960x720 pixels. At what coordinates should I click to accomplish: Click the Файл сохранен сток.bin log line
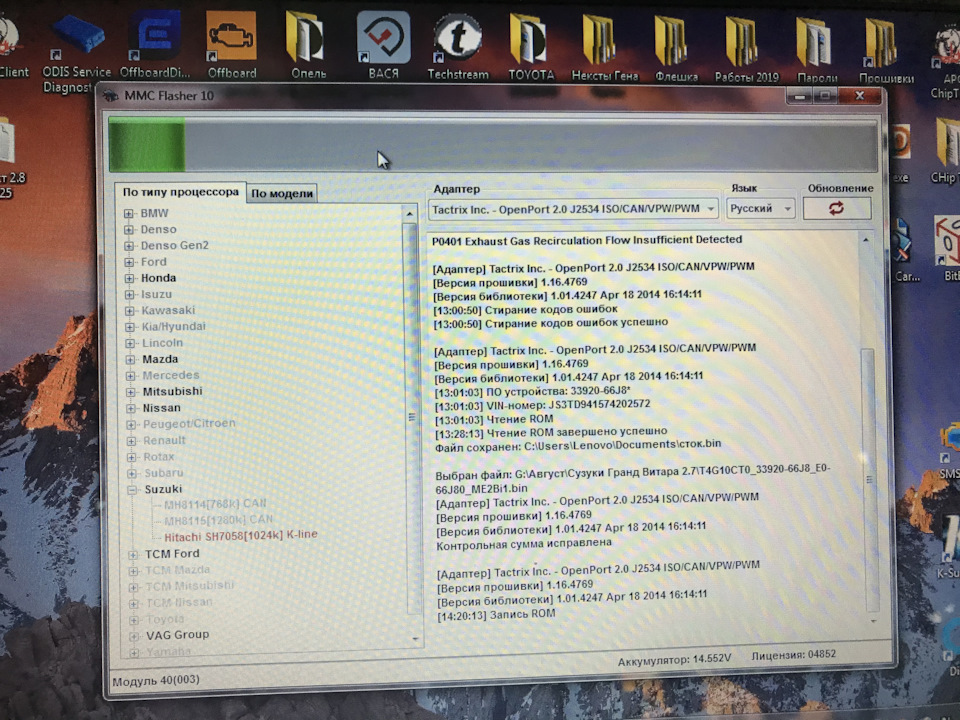coord(578,446)
